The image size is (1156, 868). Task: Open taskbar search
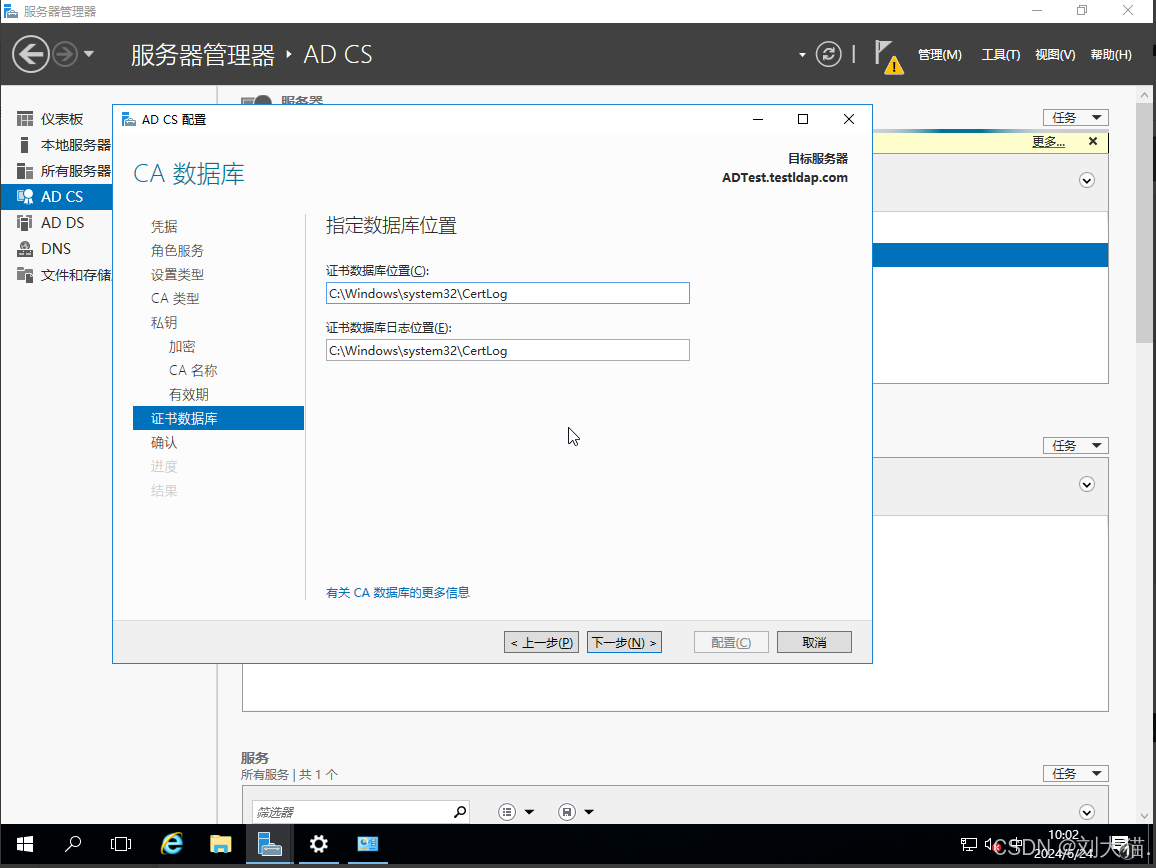click(x=73, y=844)
